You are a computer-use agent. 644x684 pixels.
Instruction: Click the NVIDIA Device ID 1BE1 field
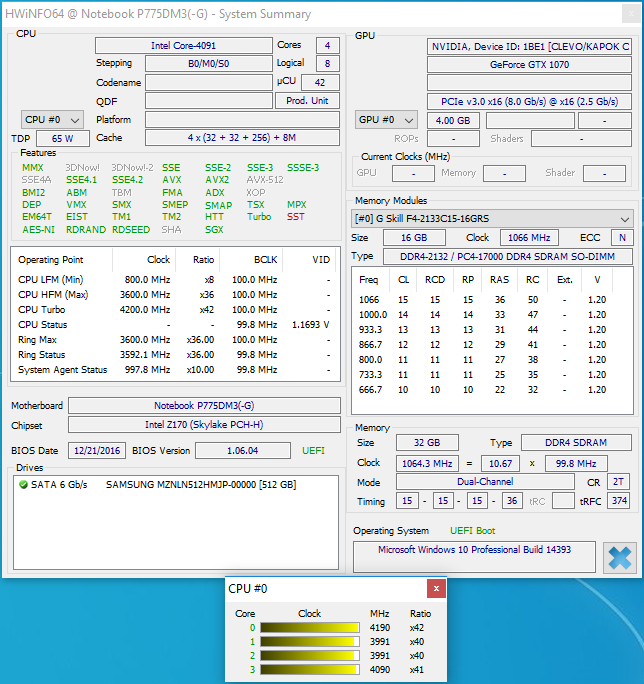529,46
